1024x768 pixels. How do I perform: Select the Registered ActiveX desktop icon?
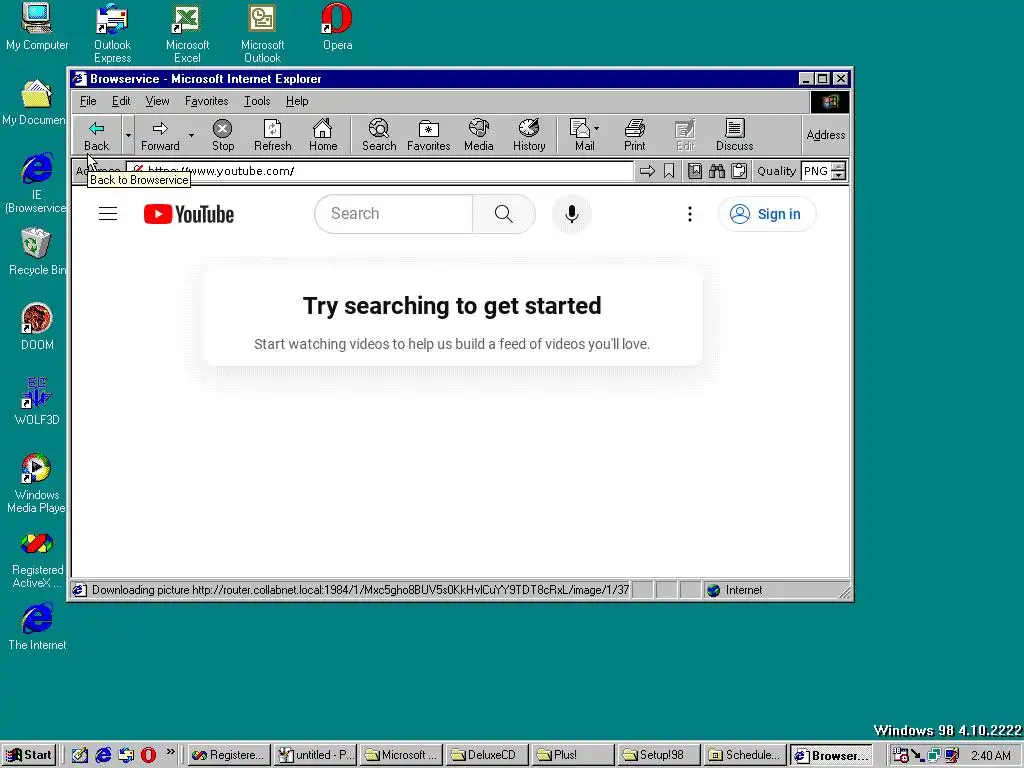(37, 560)
